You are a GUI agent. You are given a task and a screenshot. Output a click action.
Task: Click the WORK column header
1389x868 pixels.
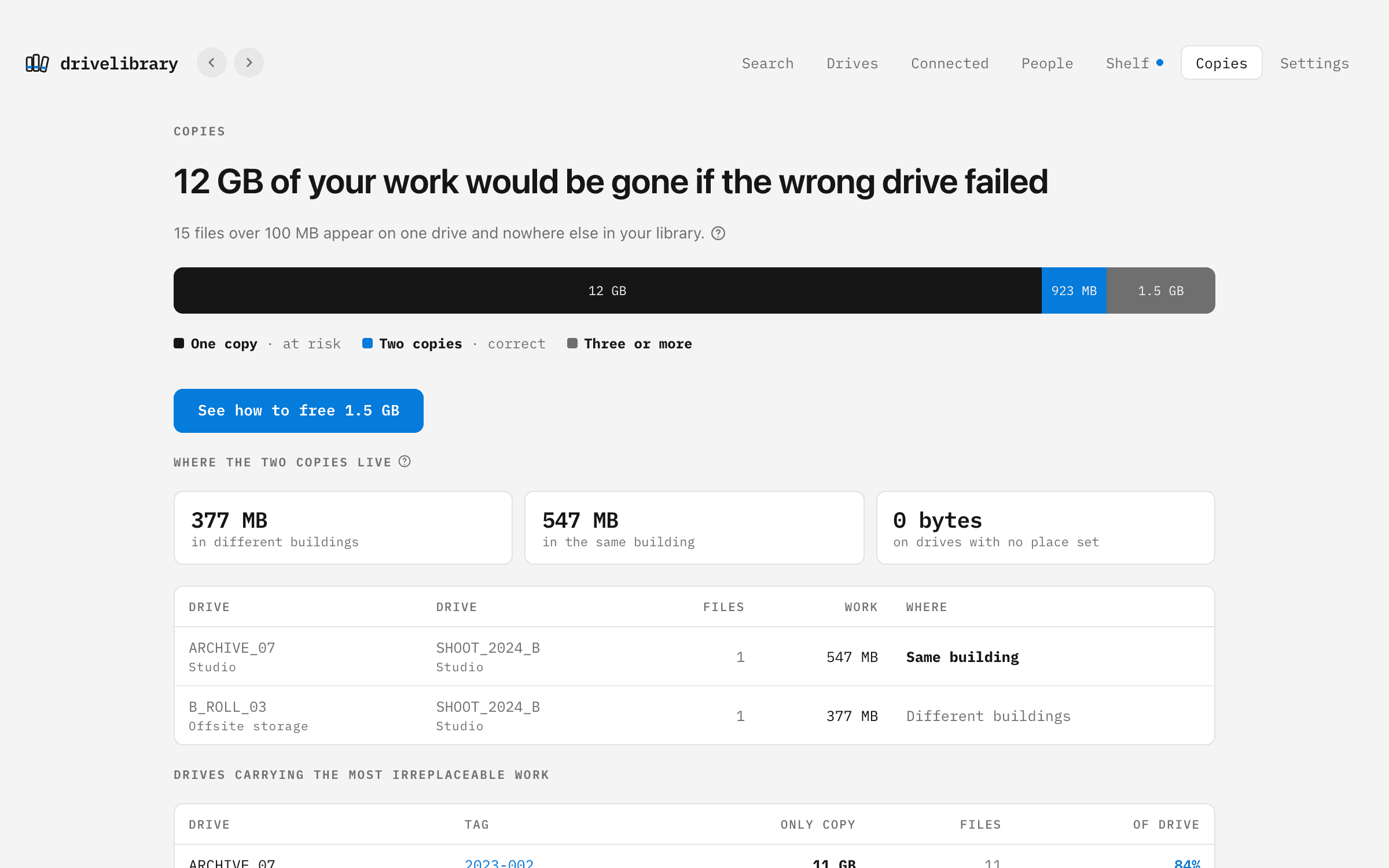[x=861, y=607]
